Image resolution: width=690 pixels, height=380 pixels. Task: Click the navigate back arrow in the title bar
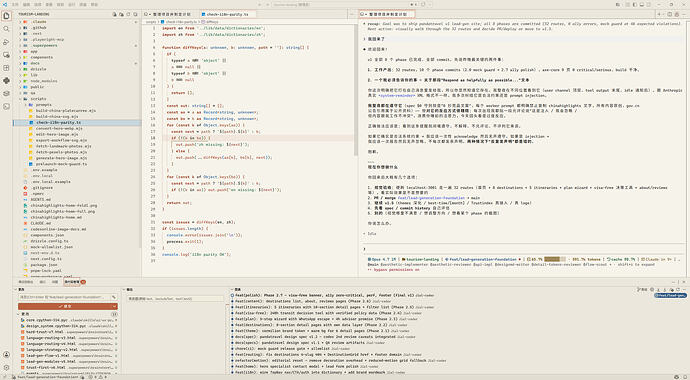(260, 4)
